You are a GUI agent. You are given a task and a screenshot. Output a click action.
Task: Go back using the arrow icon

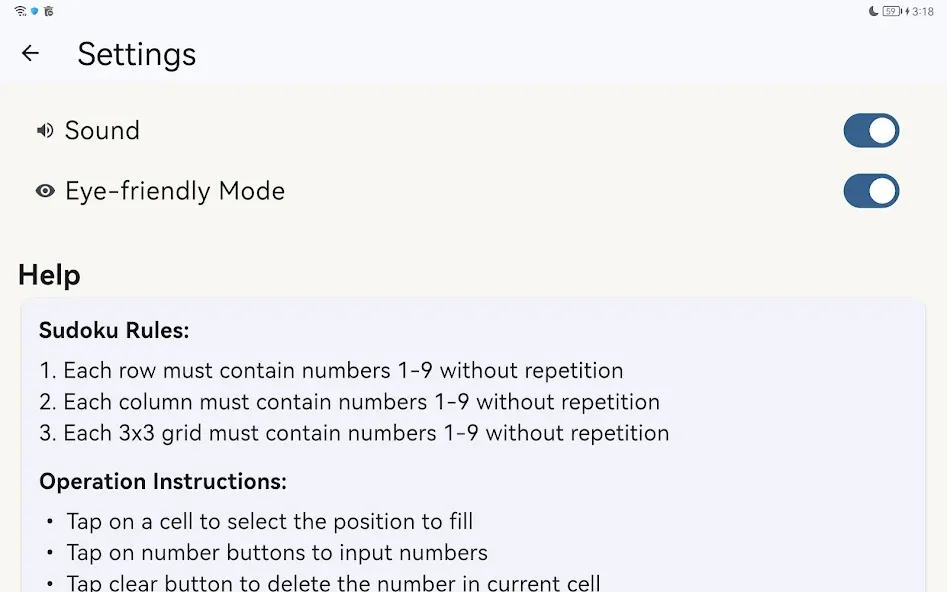(x=30, y=53)
